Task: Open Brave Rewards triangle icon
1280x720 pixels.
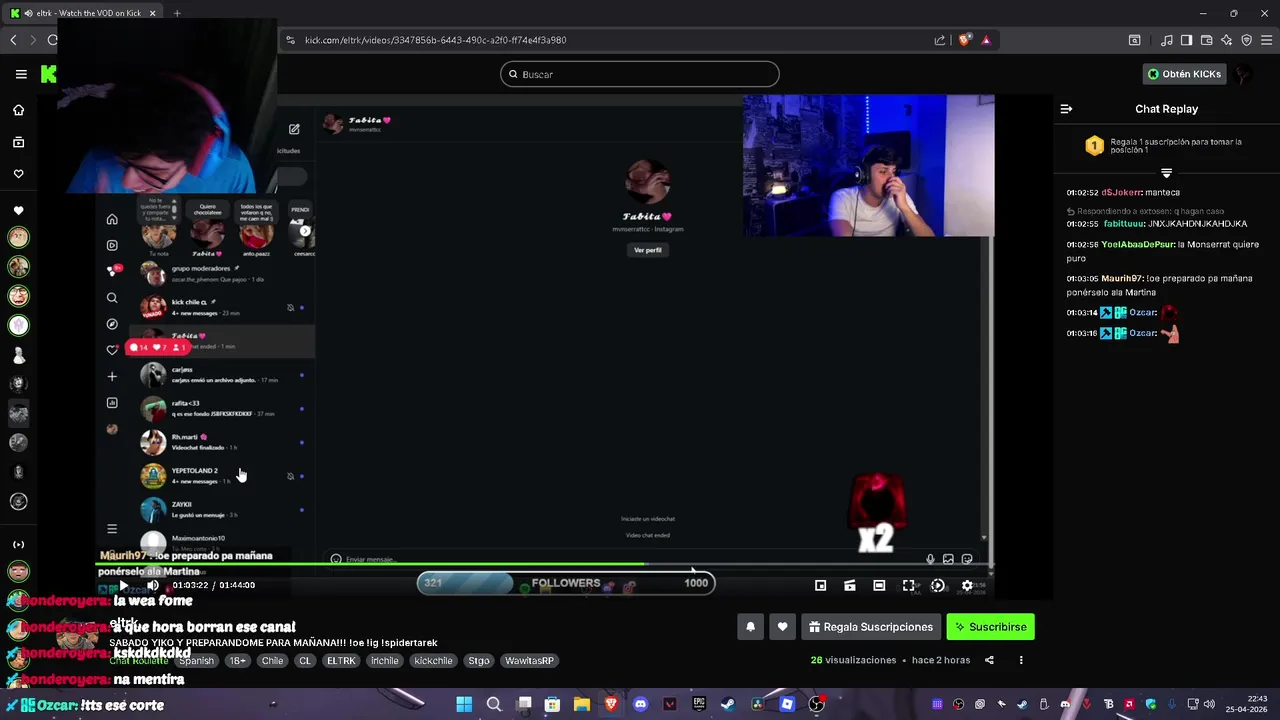Action: pos(986,40)
